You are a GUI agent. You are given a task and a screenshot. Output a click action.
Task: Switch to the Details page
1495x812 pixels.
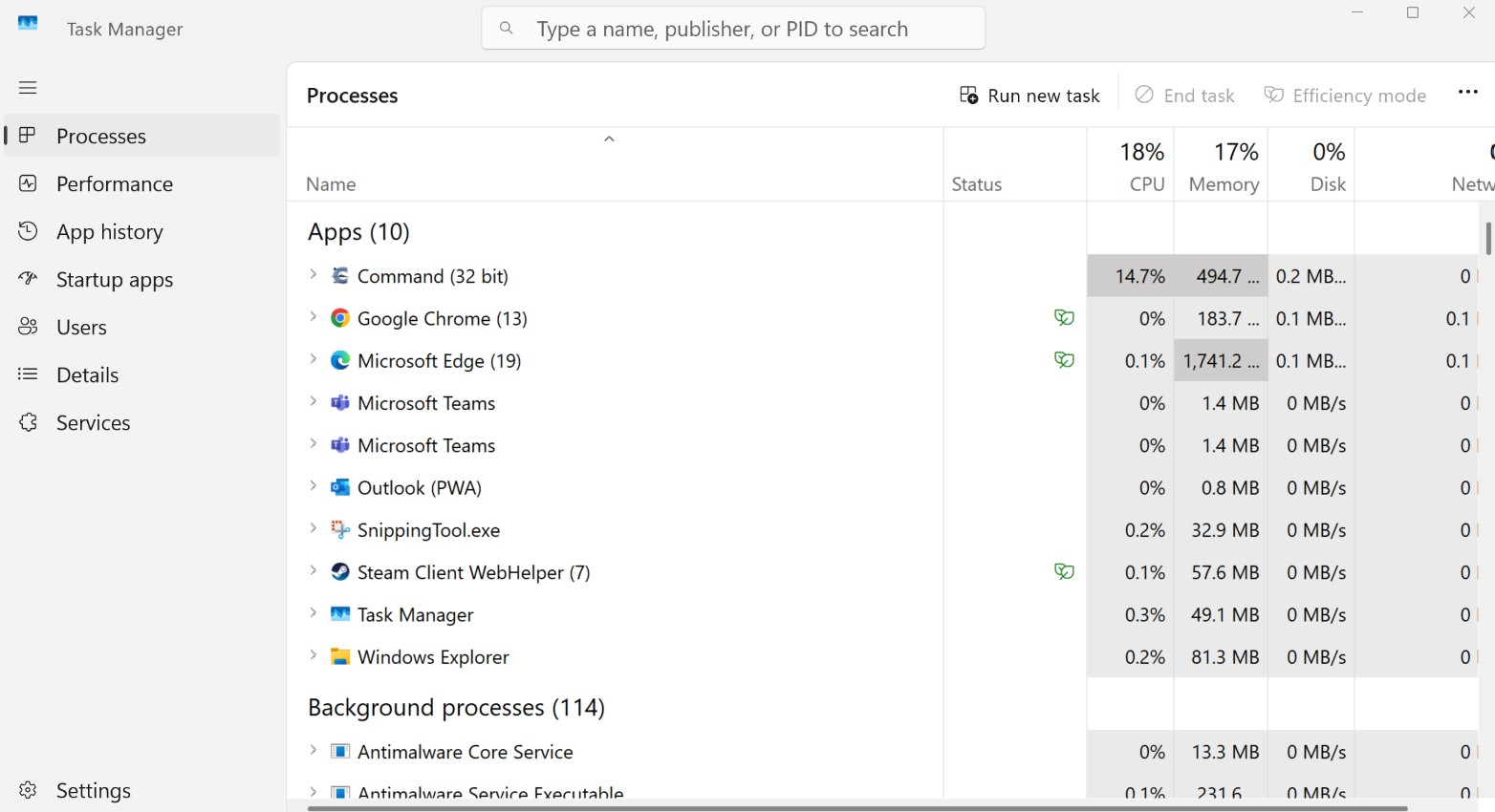pos(141,374)
